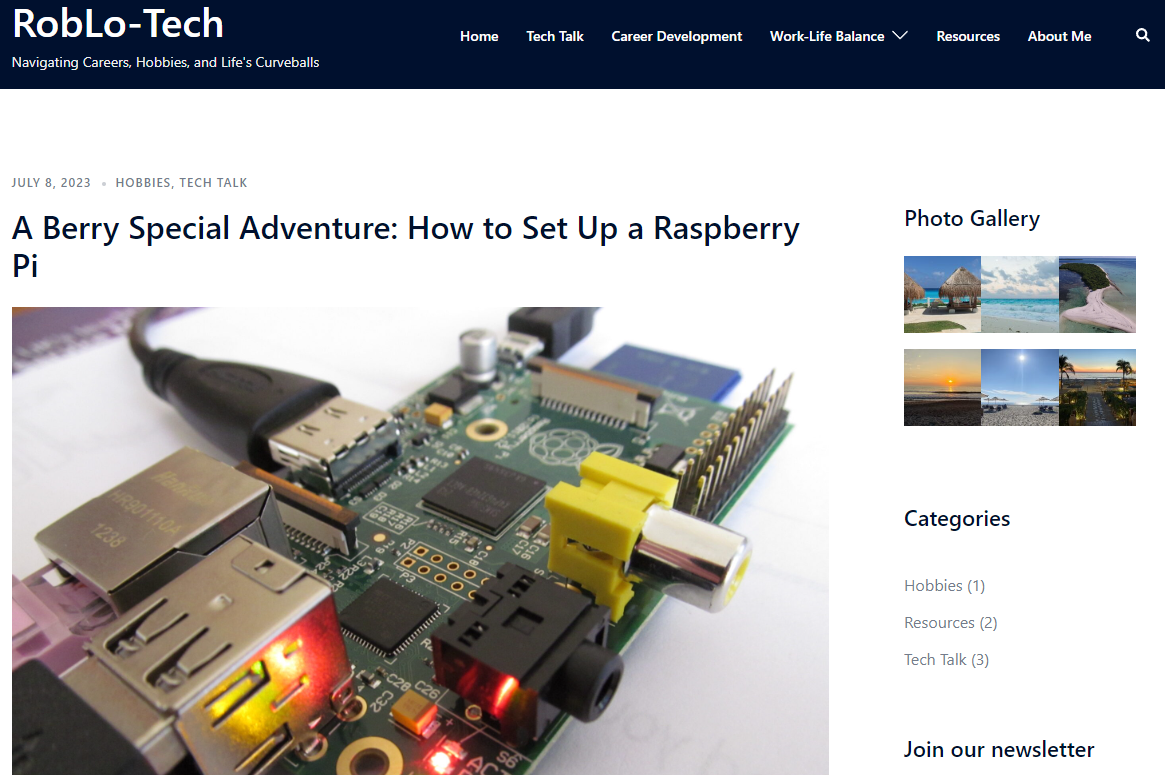Click the July 8, 2023 post date
Image resolution: width=1165 pixels, height=775 pixels.
click(51, 183)
